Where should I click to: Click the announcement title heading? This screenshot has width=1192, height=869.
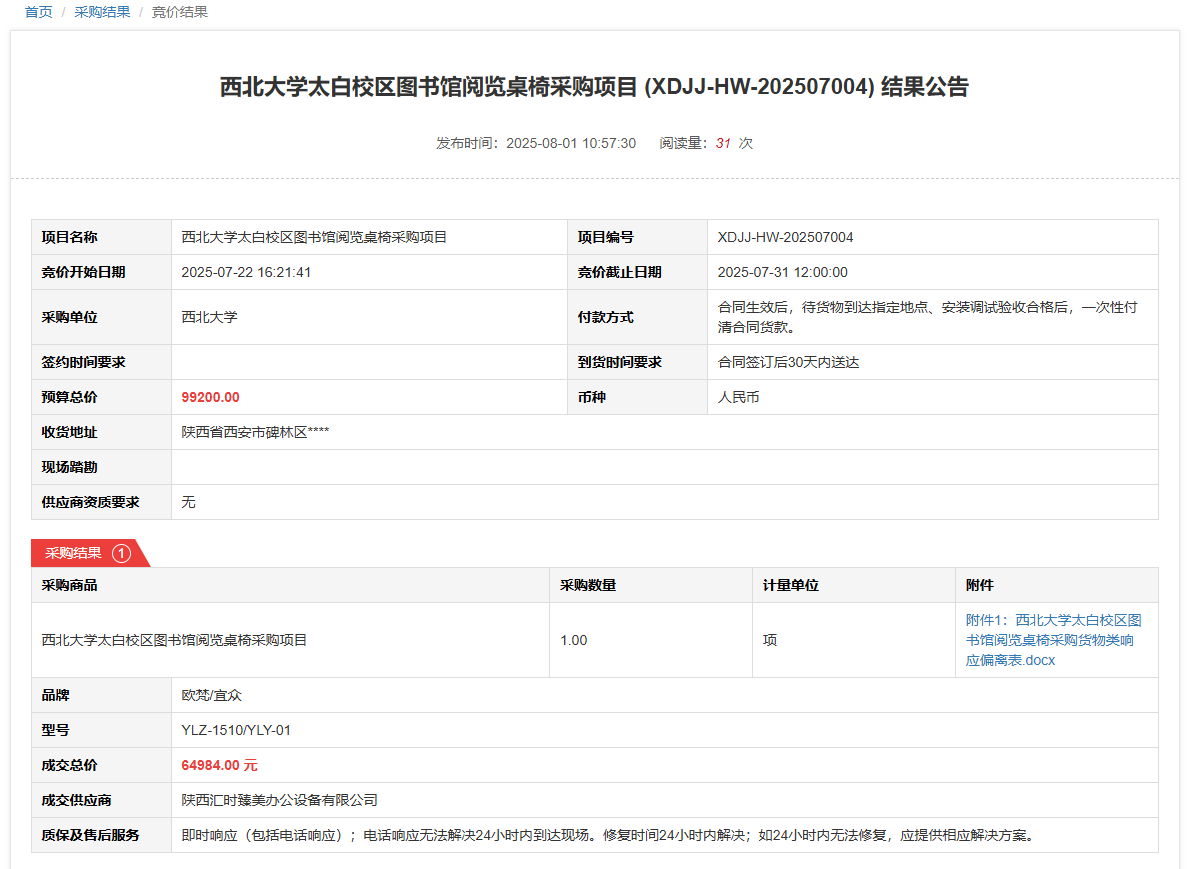point(594,87)
